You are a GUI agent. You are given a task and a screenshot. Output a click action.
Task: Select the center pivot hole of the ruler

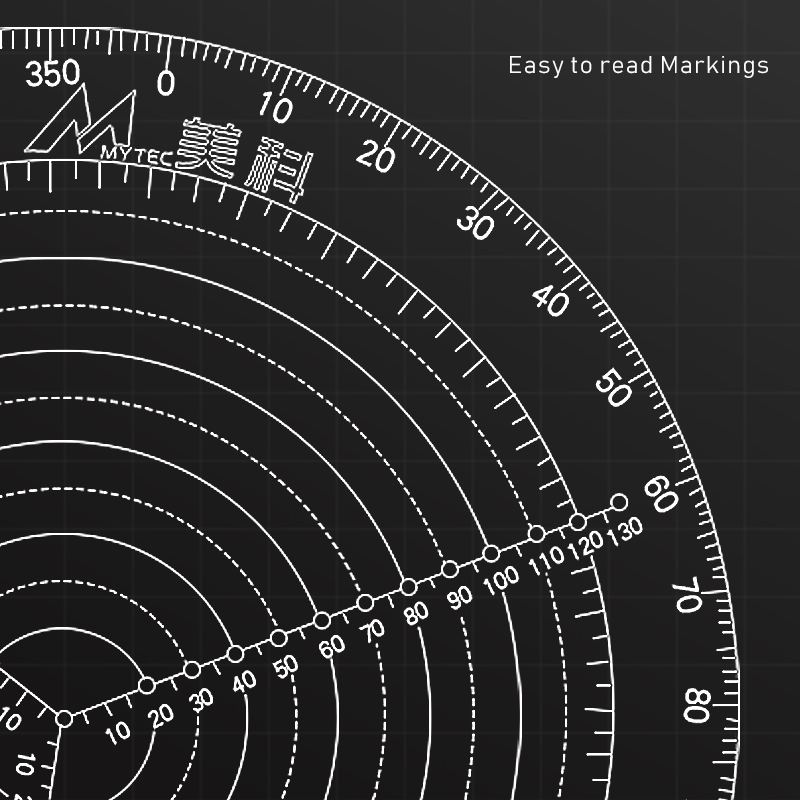[64, 718]
